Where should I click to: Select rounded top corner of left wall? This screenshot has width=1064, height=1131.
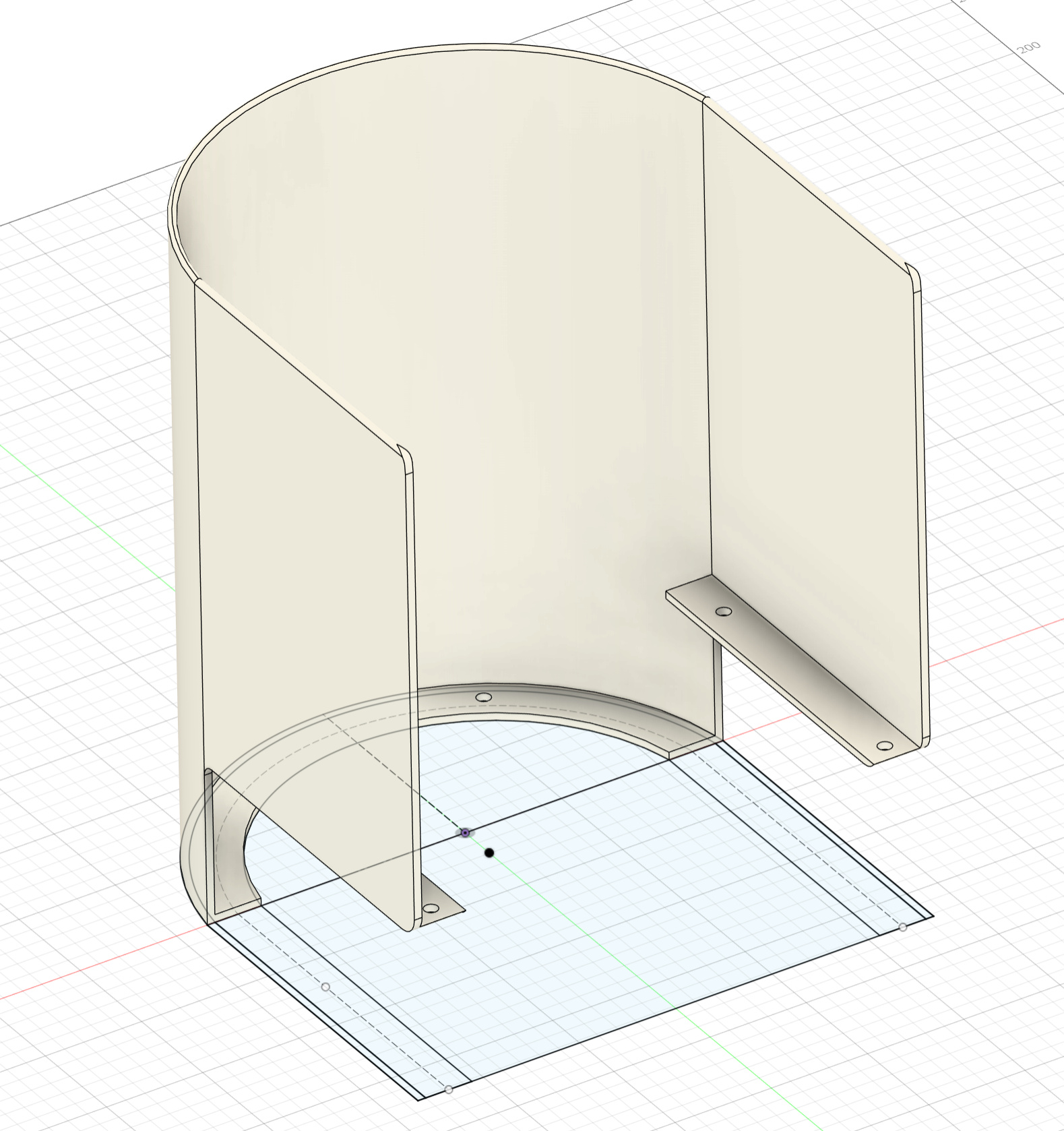pyautogui.click(x=406, y=455)
